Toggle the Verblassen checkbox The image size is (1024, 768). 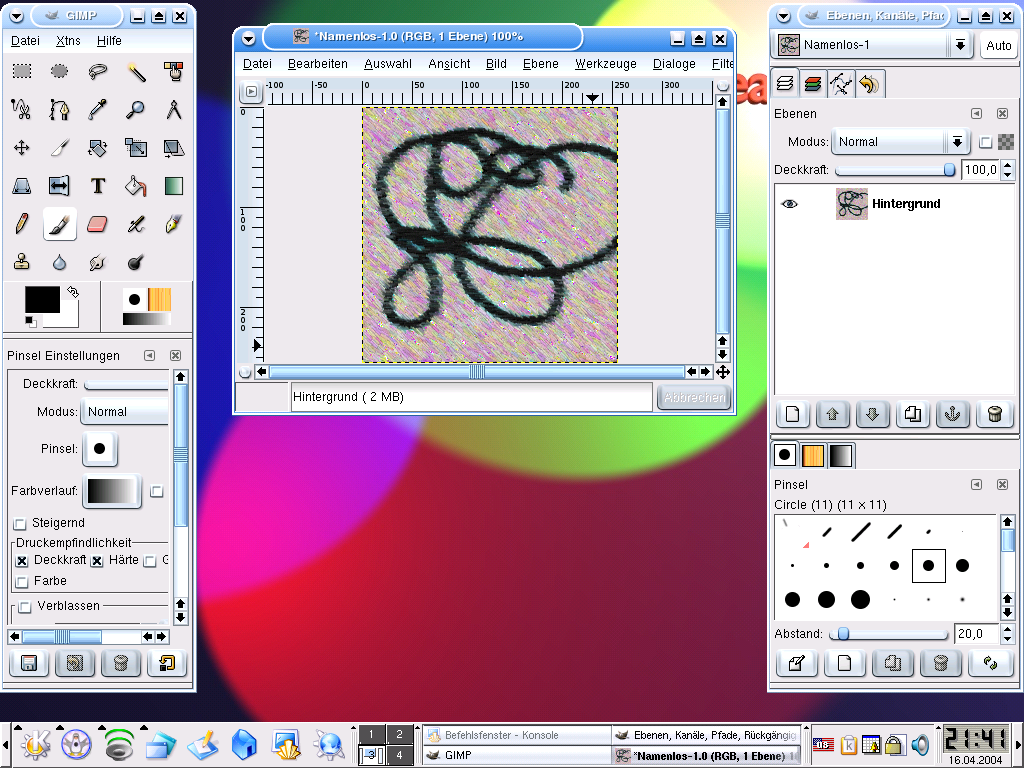coord(25,606)
